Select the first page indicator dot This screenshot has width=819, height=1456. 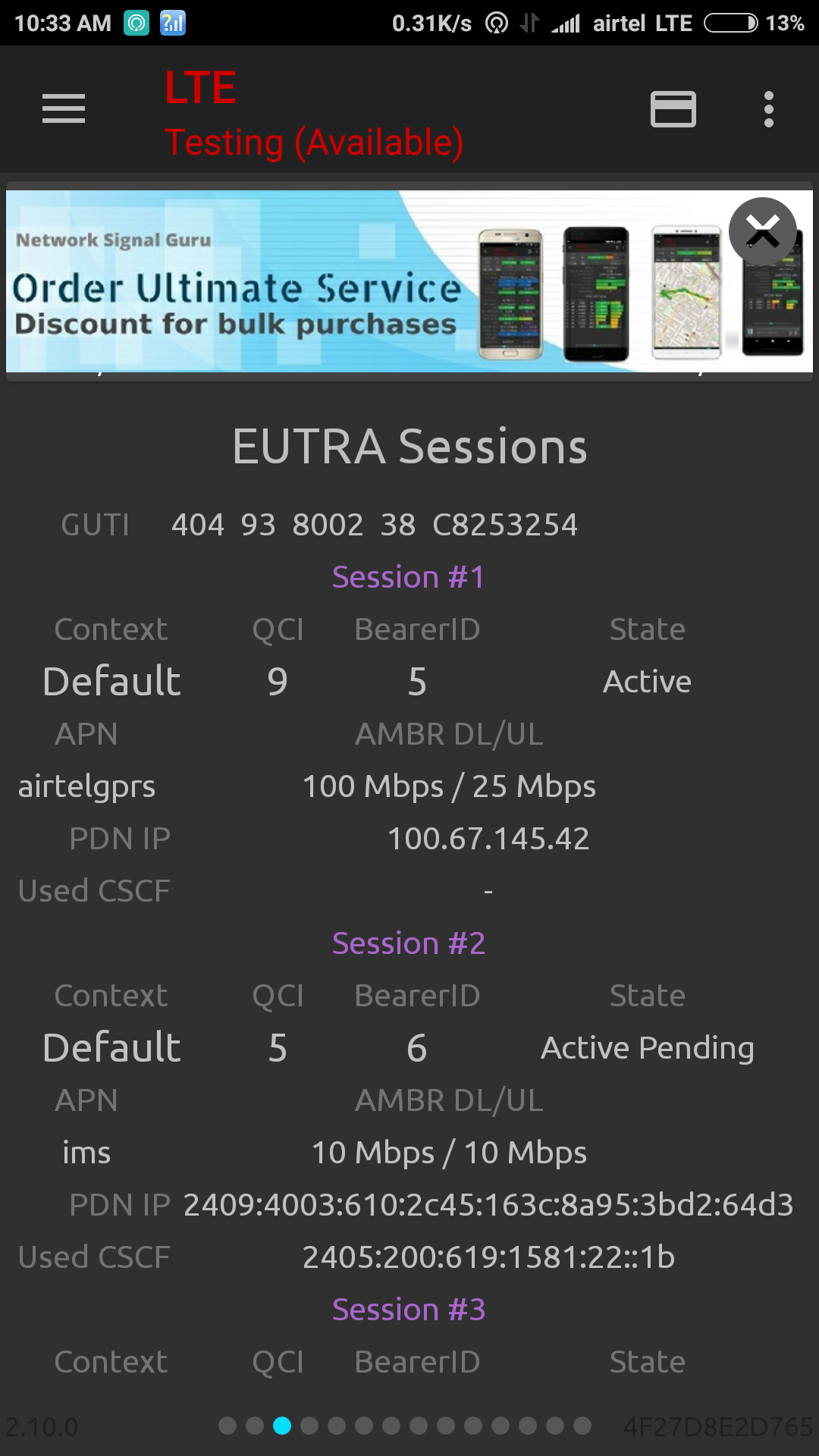(227, 1426)
